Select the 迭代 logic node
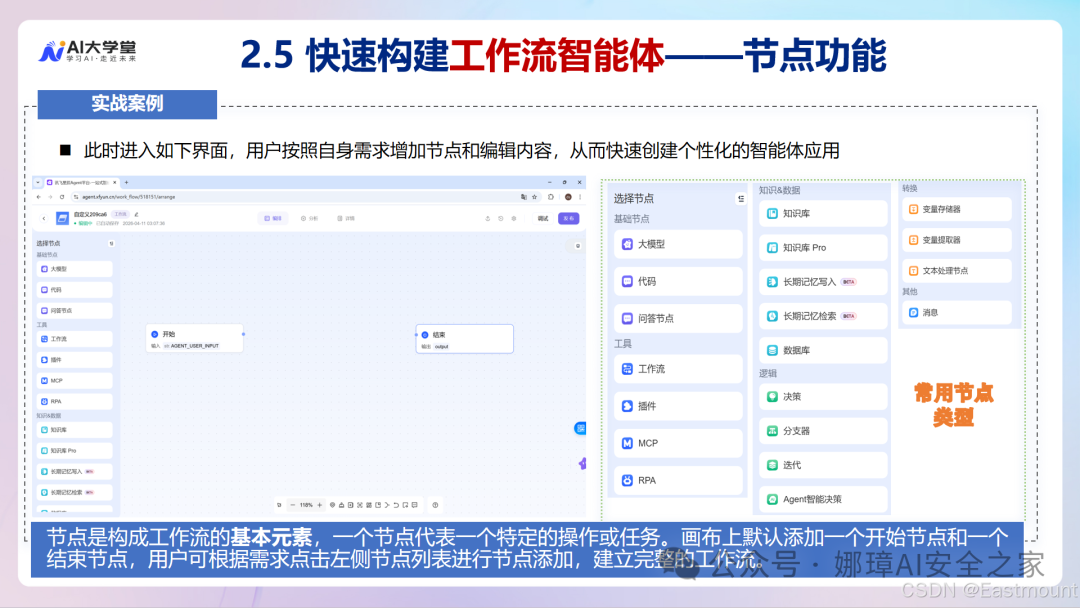 (824, 465)
